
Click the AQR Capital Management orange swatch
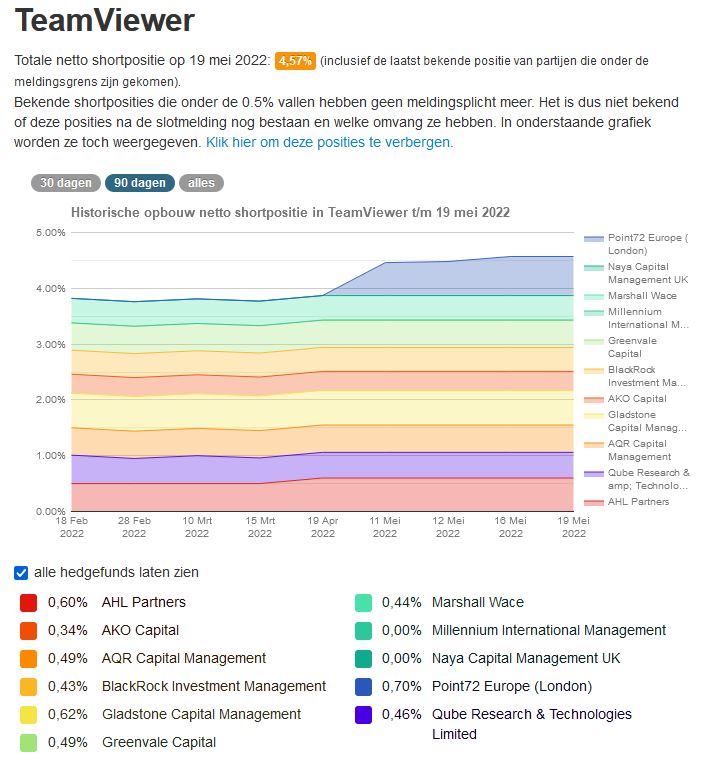(28, 659)
